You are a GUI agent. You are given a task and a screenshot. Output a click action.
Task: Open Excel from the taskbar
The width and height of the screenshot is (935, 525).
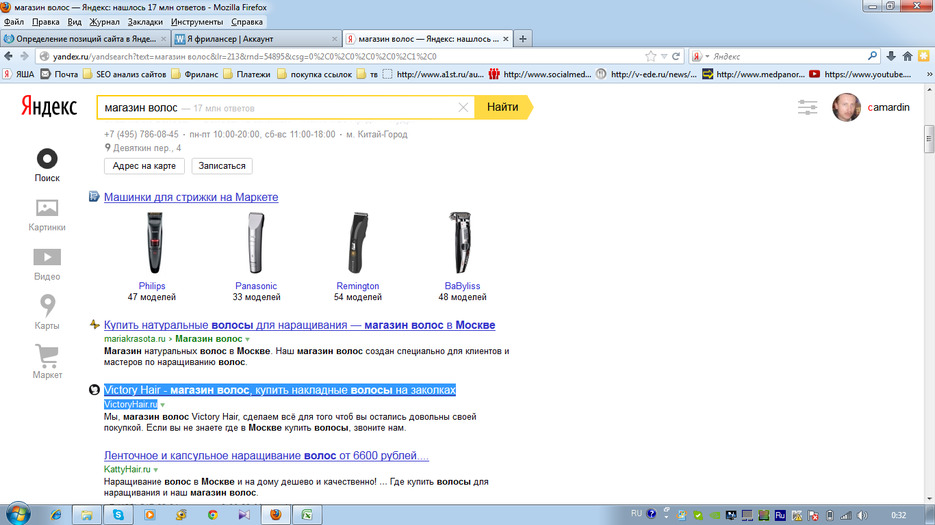tap(307, 514)
